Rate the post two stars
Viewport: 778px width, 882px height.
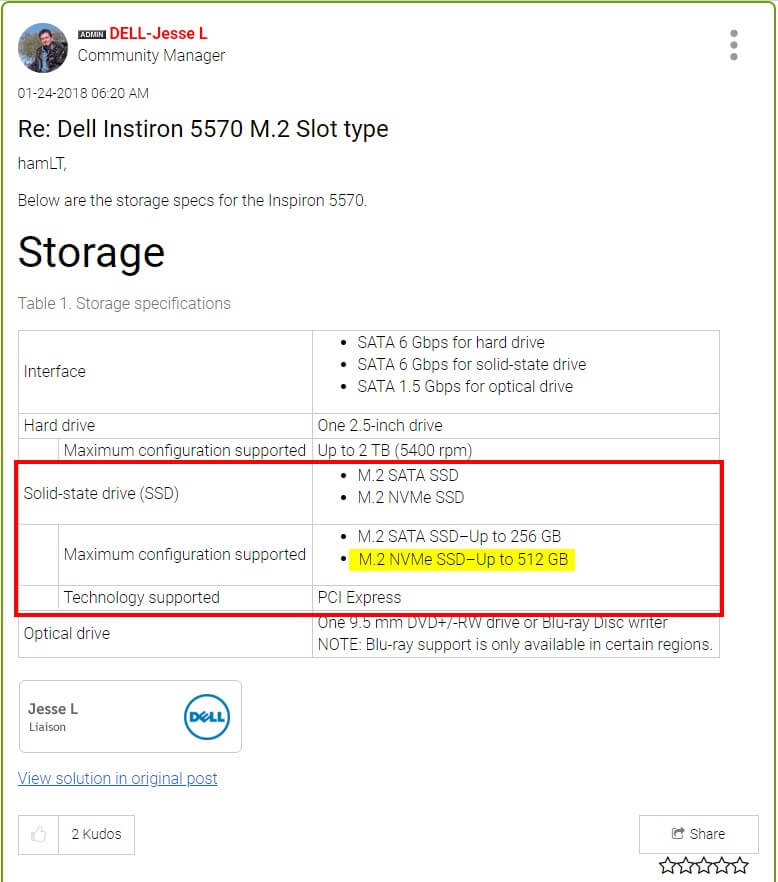pyautogui.click(x=685, y=866)
